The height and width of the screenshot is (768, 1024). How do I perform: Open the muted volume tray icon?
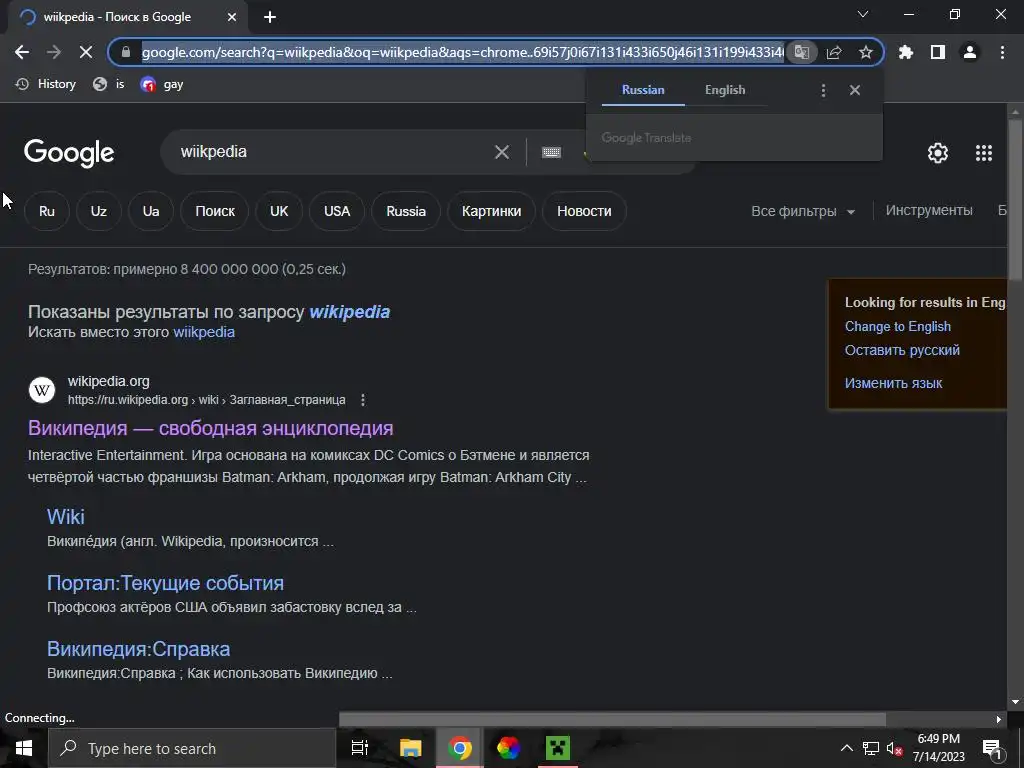click(895, 748)
